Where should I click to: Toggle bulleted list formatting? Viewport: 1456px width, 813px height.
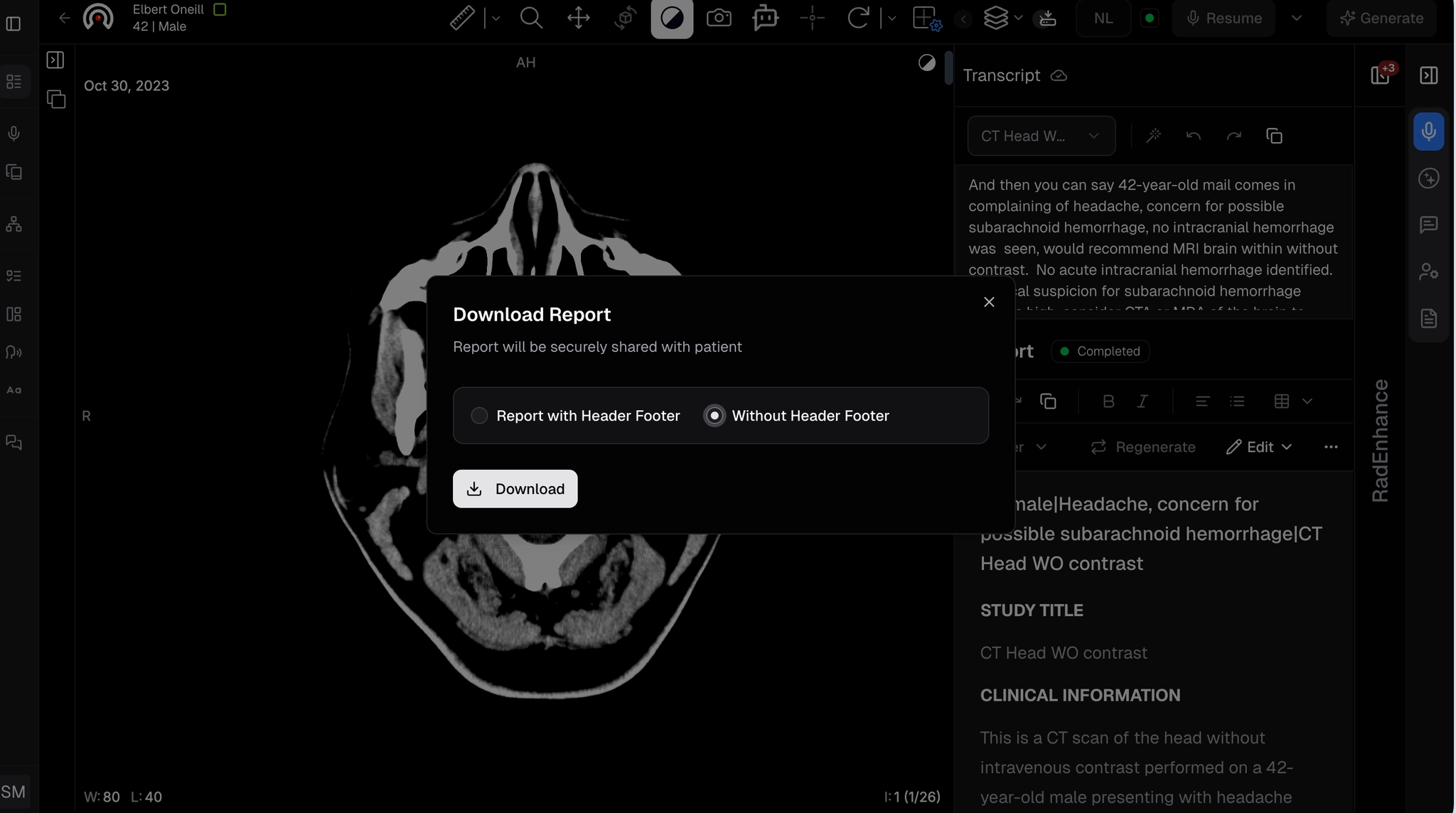1237,402
